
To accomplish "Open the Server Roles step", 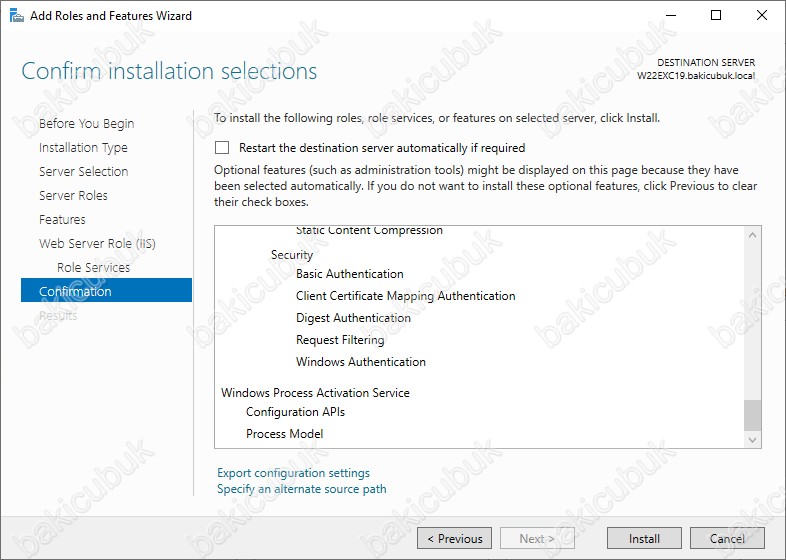I will coord(73,196).
